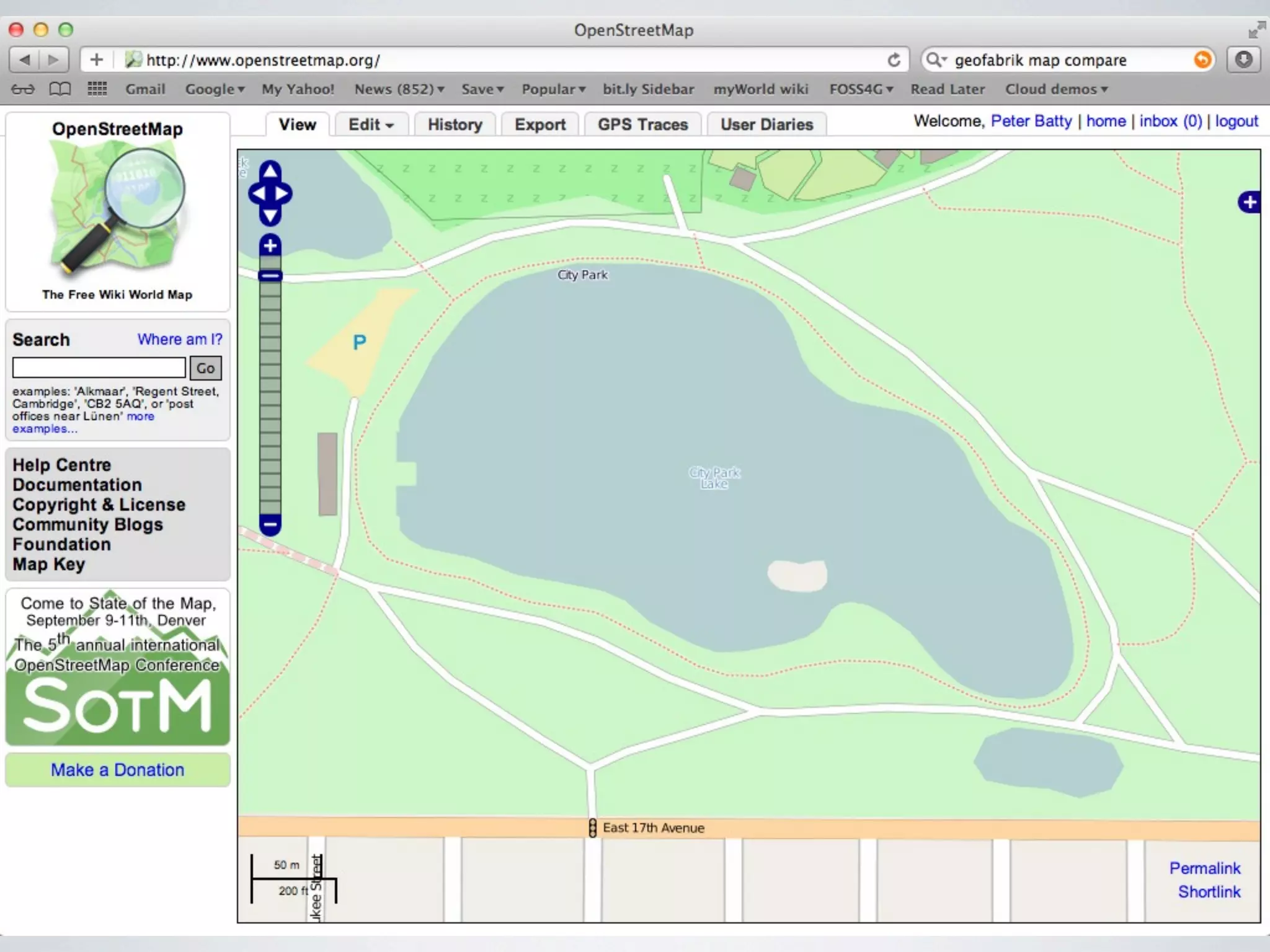This screenshot has height=952, width=1270.
Task: Open the Google bookmarks dropdown
Action: point(215,89)
